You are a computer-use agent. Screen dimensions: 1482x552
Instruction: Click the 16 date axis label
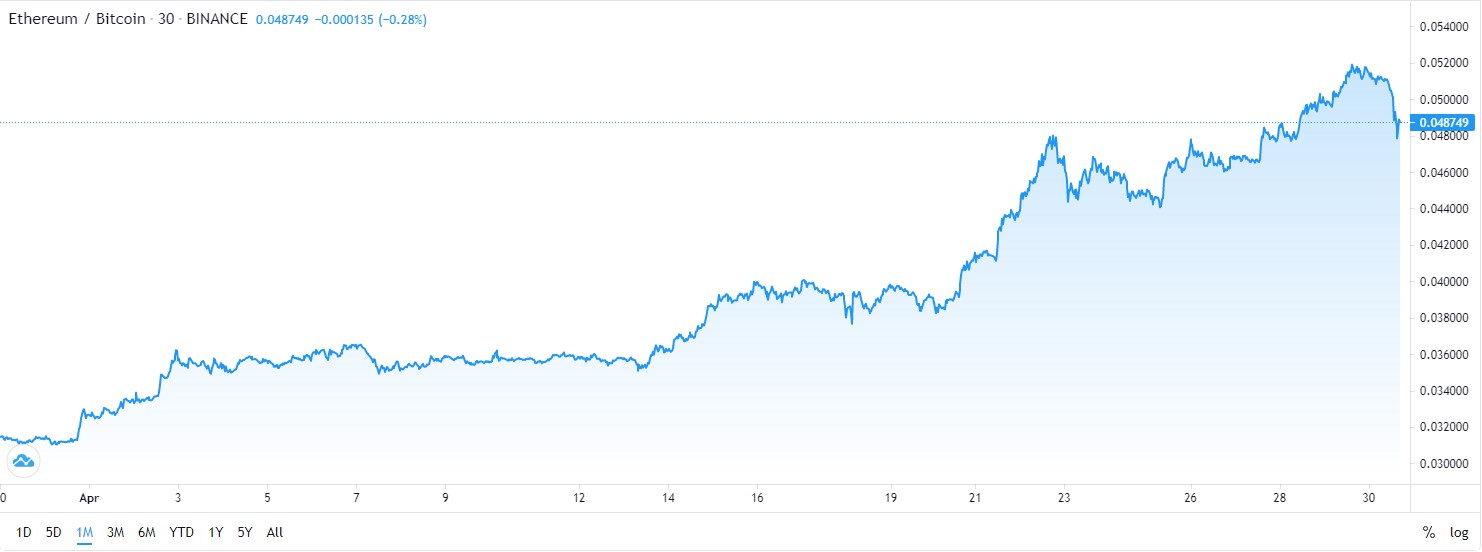(x=757, y=496)
